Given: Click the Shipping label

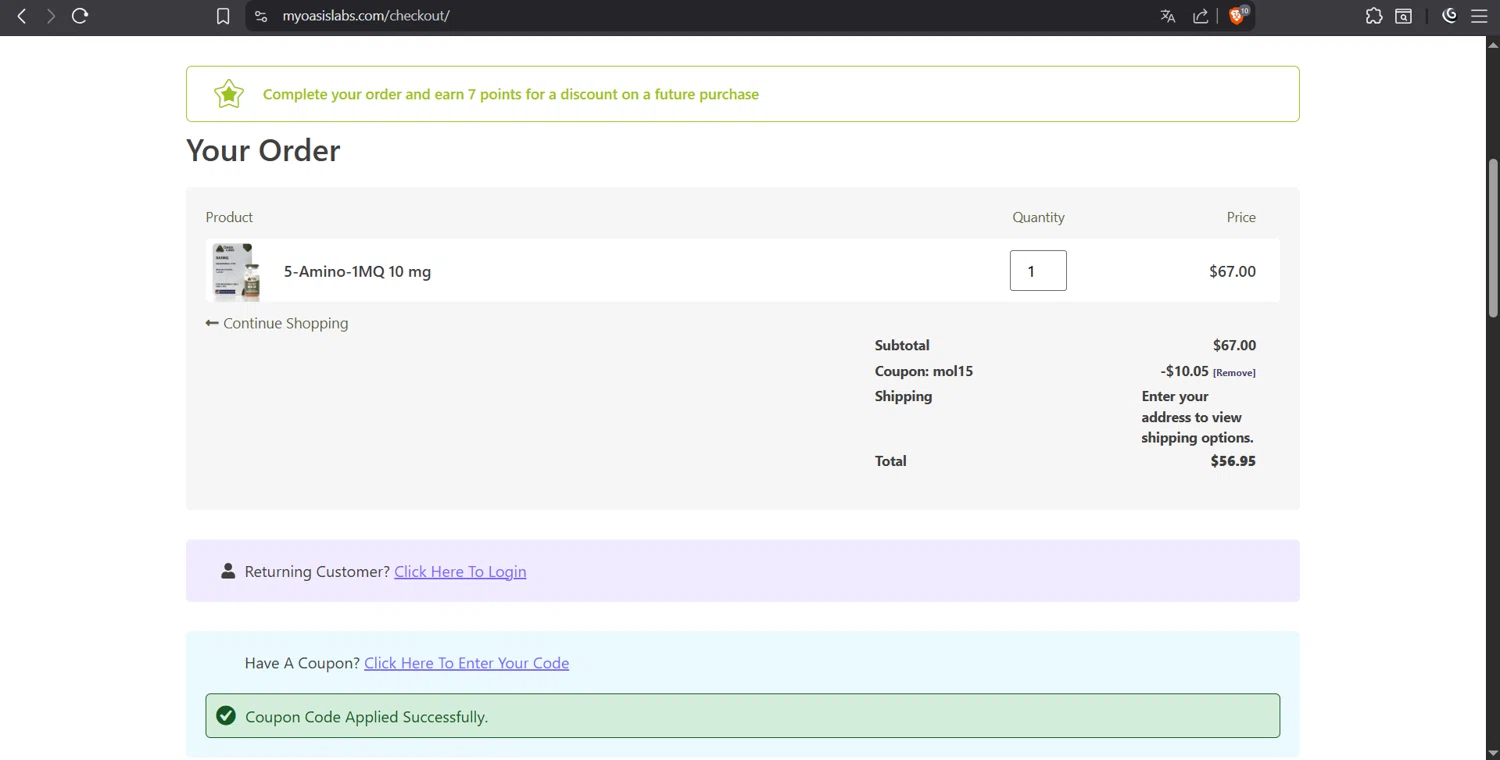Looking at the screenshot, I should [x=903, y=396].
